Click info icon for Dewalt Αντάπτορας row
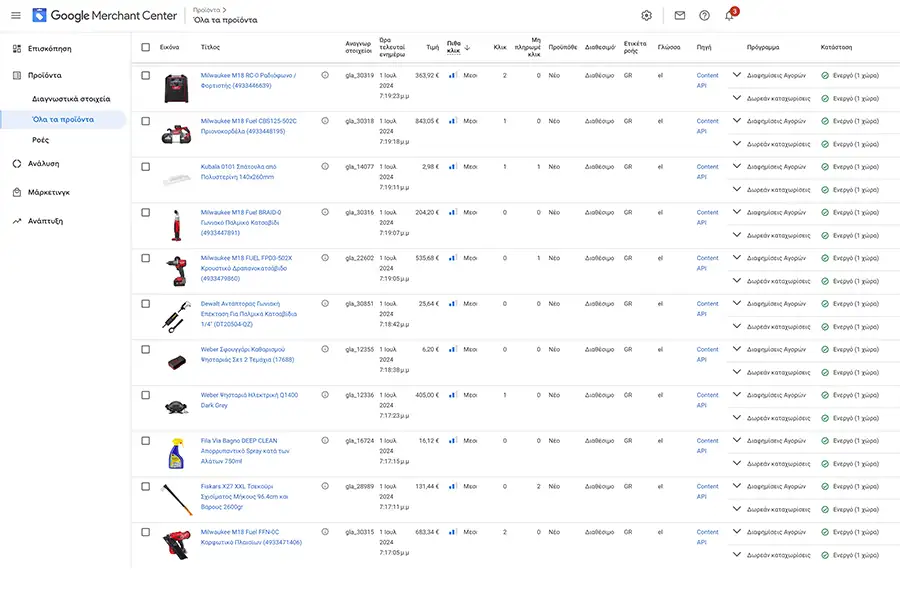Screen dimensions: 900x600 tap(325, 304)
